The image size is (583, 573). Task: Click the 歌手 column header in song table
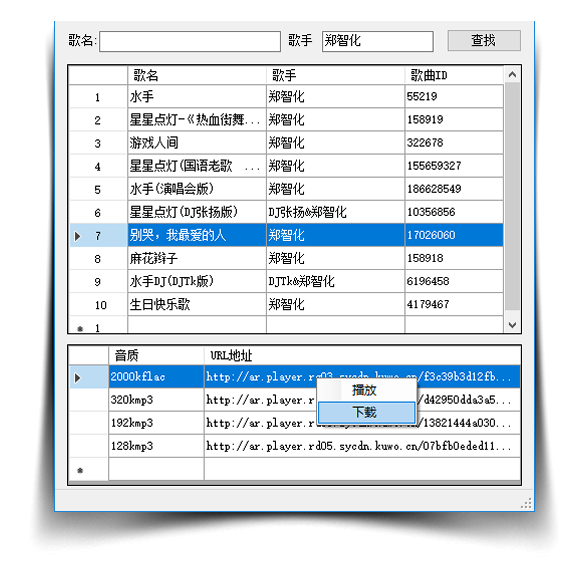pos(335,75)
